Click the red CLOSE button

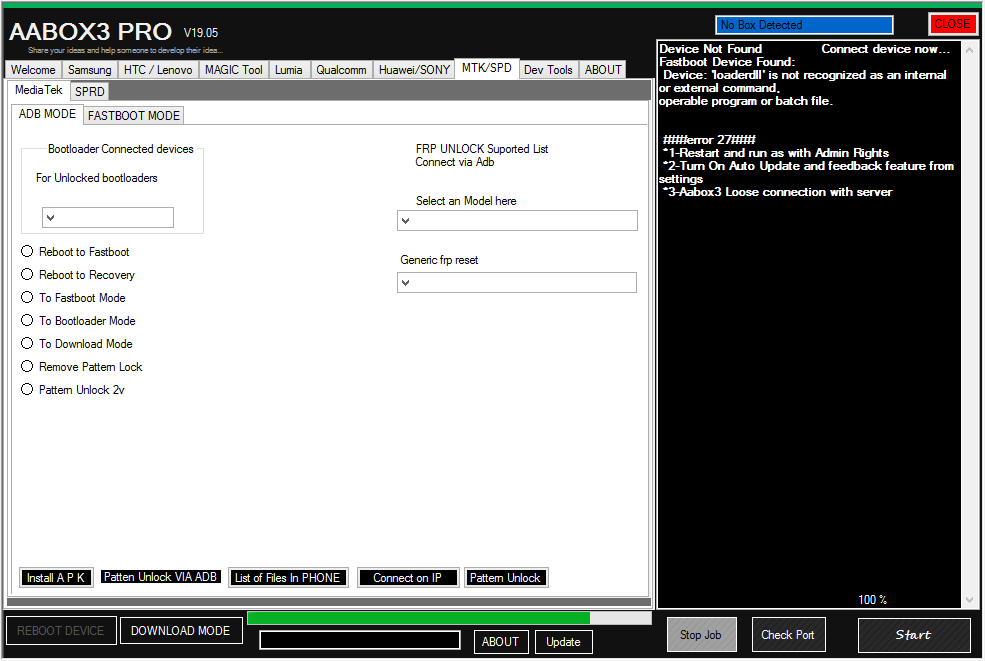pos(952,24)
